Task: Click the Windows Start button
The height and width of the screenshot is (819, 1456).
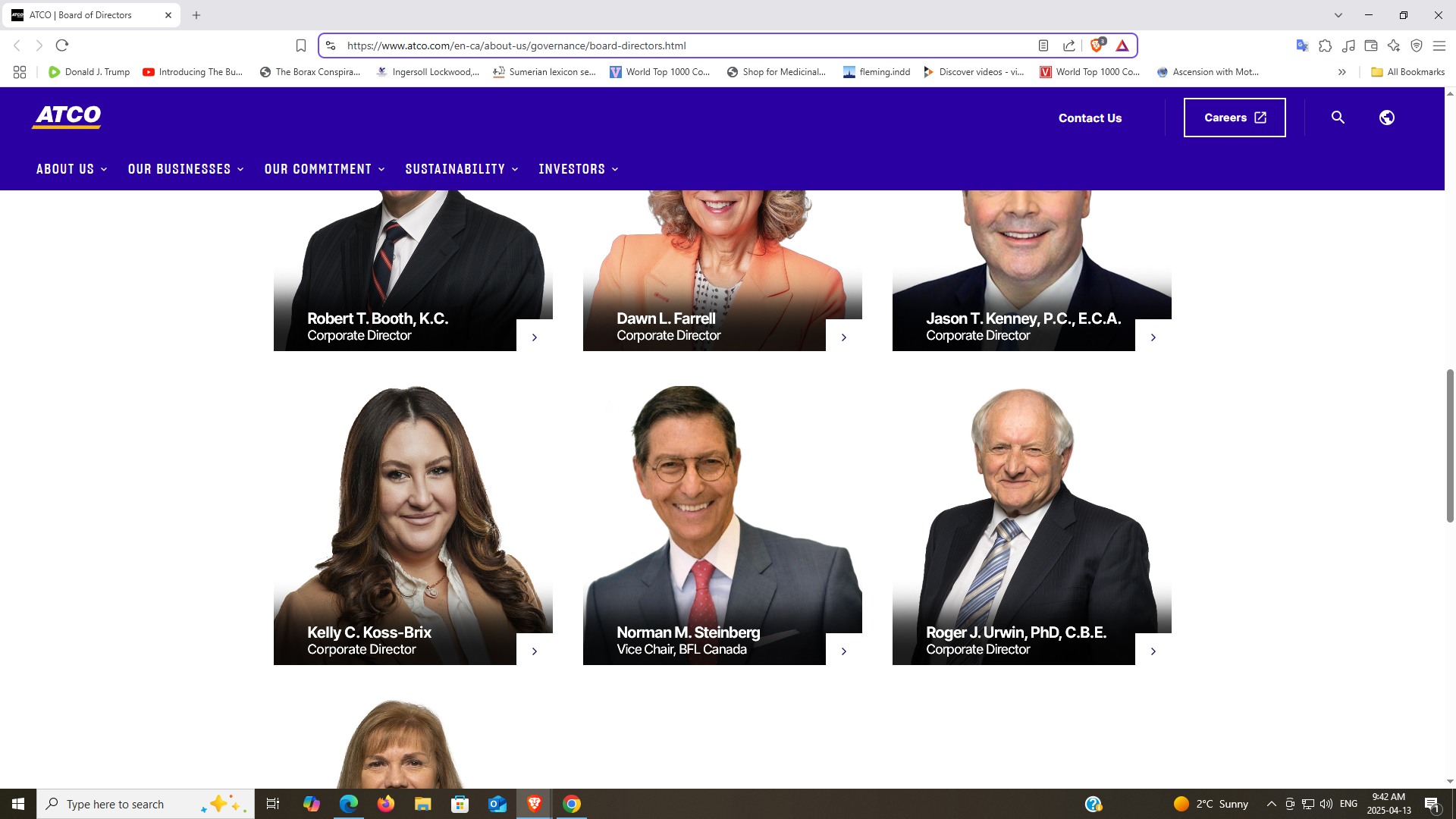Action: pyautogui.click(x=18, y=804)
